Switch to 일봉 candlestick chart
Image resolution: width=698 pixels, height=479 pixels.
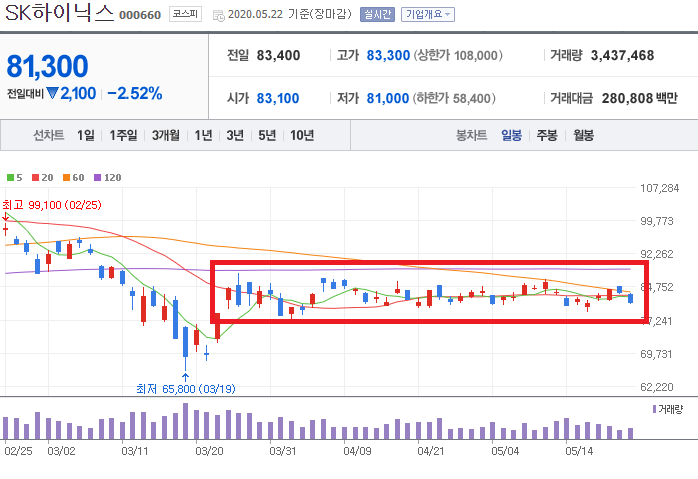pyautogui.click(x=511, y=135)
